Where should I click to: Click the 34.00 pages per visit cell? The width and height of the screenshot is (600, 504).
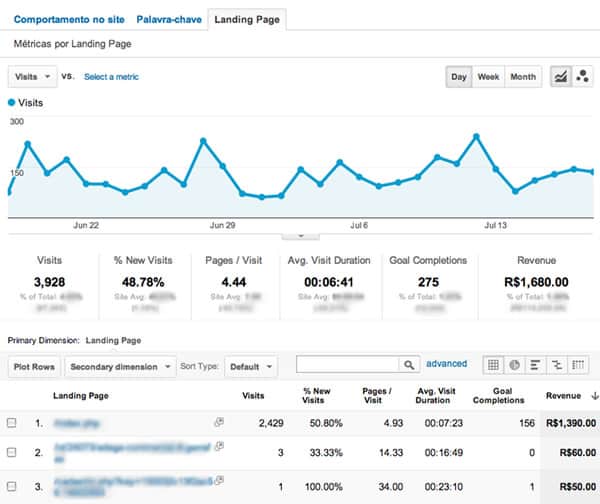391,486
